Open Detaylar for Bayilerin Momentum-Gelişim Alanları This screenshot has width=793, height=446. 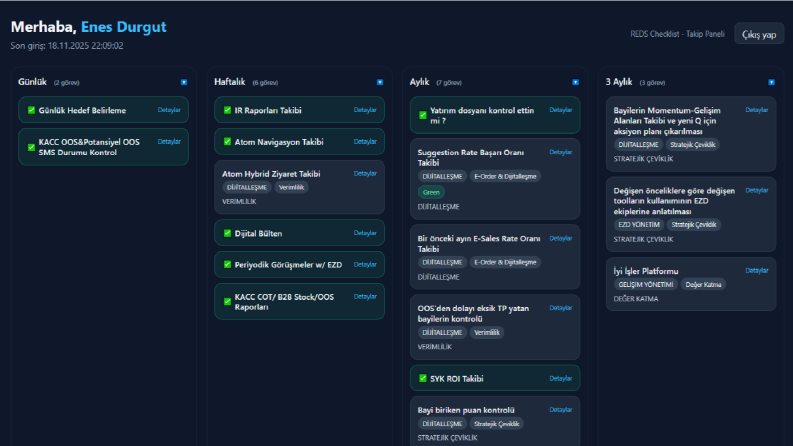757,110
